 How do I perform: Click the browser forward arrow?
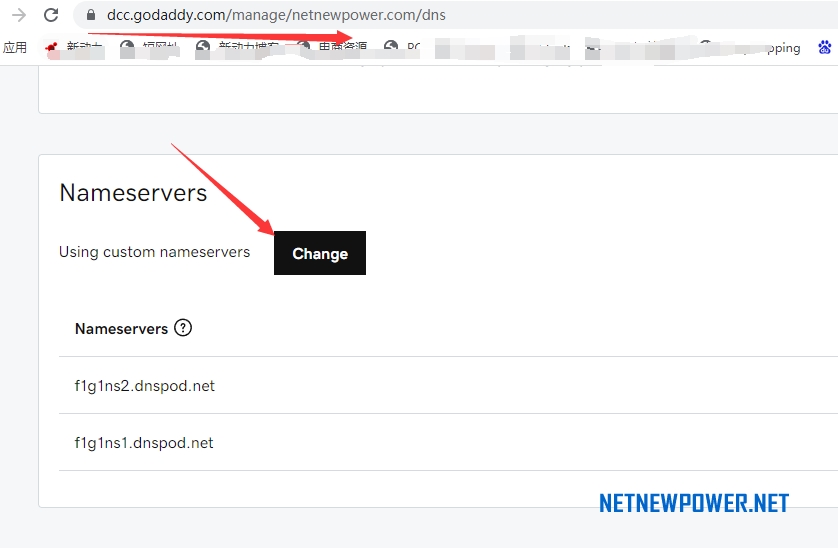coord(19,15)
